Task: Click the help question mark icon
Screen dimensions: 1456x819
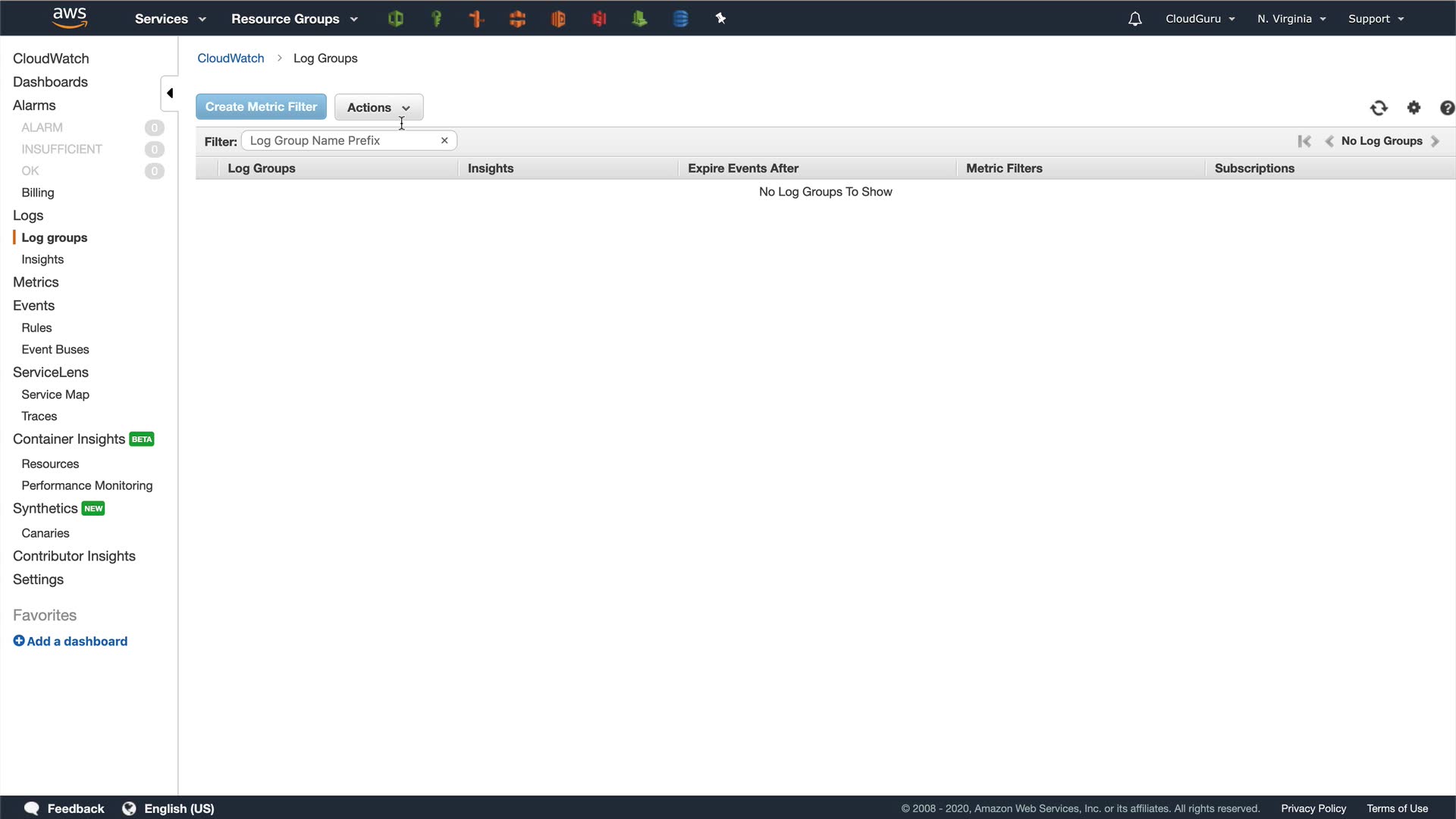Action: click(1446, 108)
